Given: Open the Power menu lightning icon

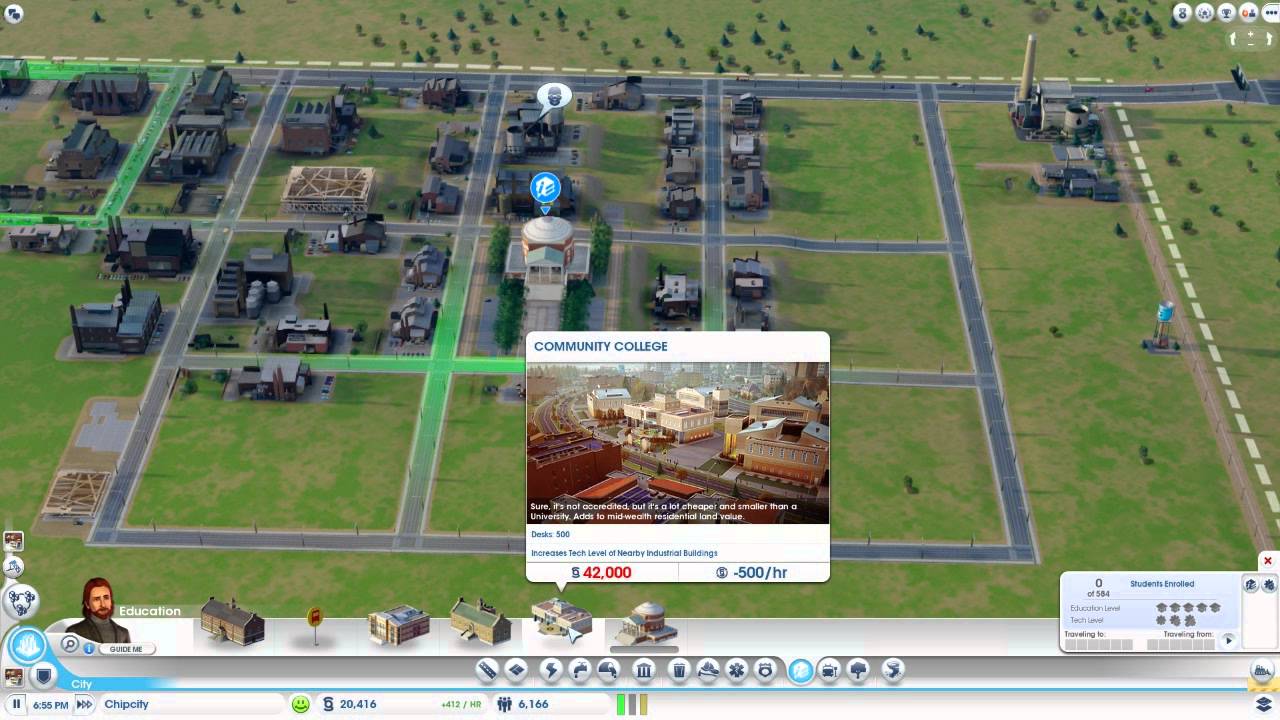Looking at the screenshot, I should tap(551, 671).
